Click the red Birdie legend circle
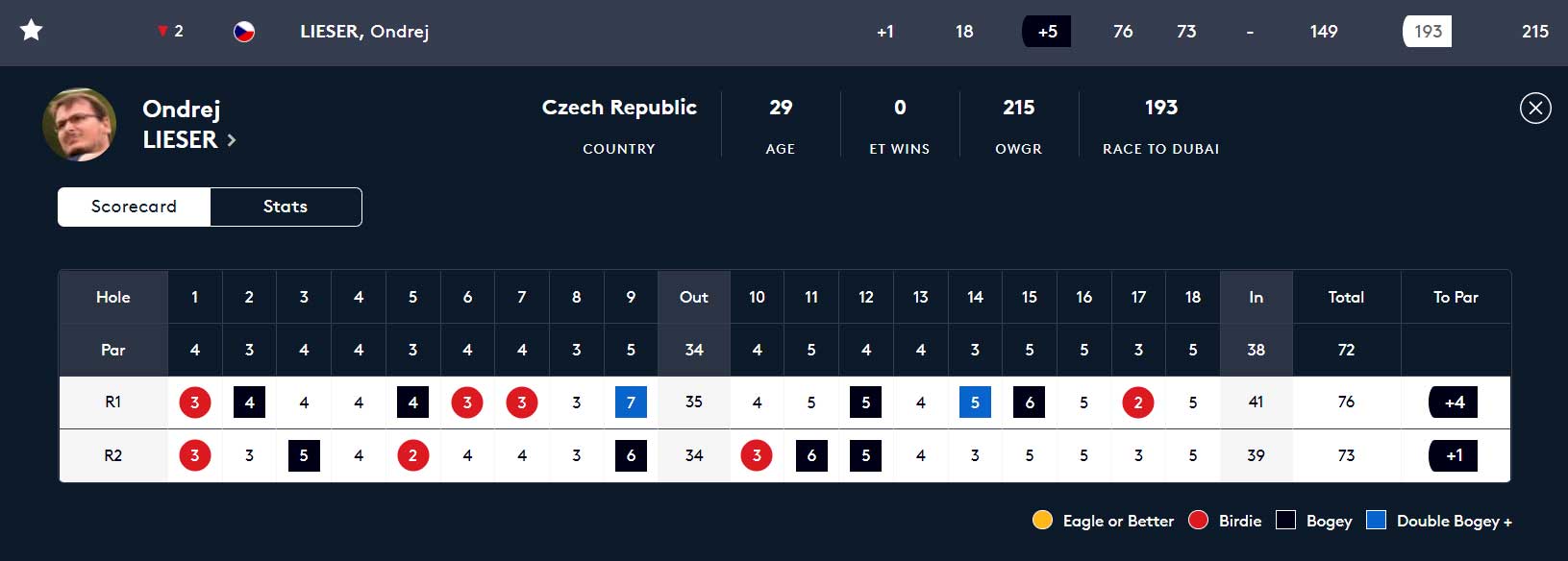Screen dimensions: 1568x561 coord(1198,521)
